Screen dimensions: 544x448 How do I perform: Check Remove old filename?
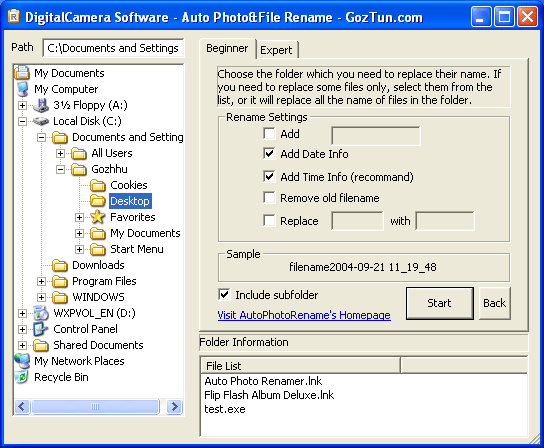(269, 198)
